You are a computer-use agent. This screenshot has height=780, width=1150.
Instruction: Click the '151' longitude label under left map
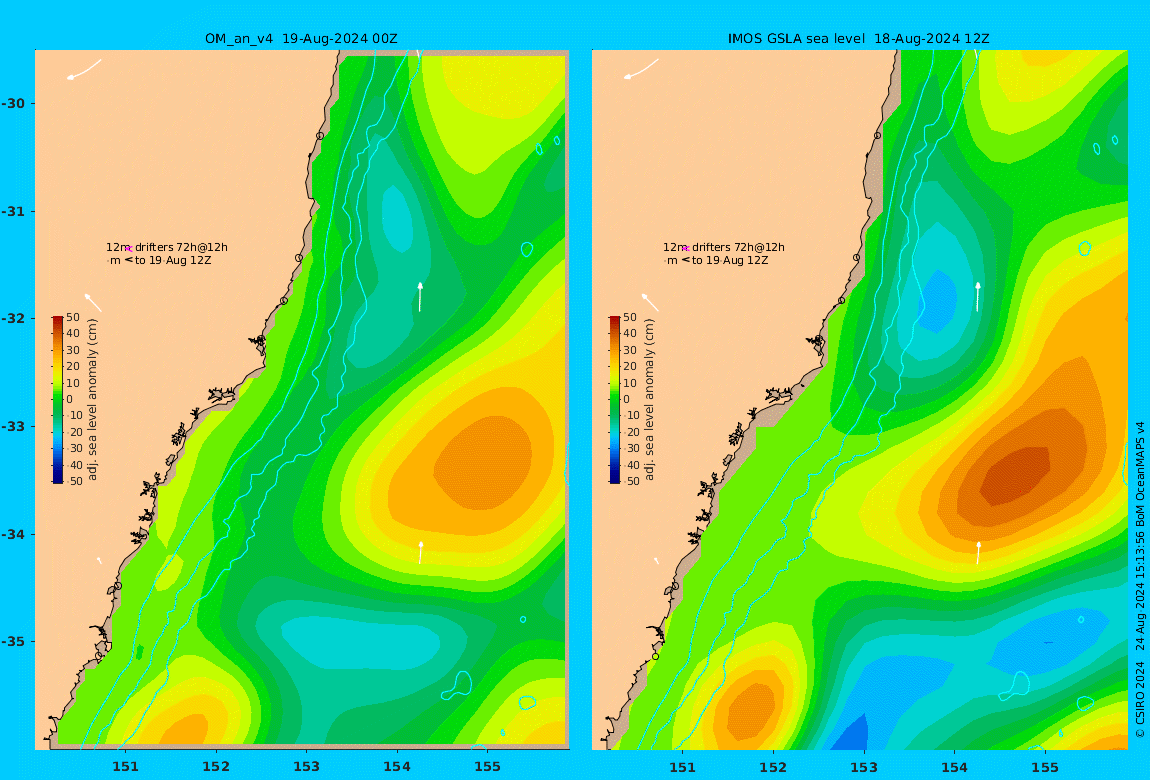[125, 766]
